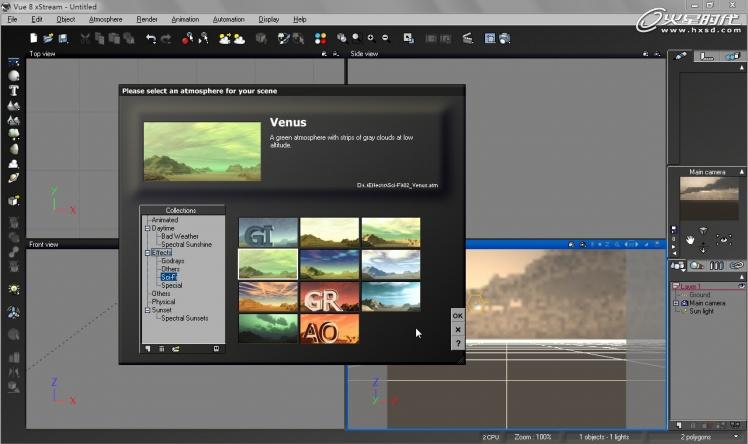Click the Undo arrow icon

pyautogui.click(x=151, y=39)
